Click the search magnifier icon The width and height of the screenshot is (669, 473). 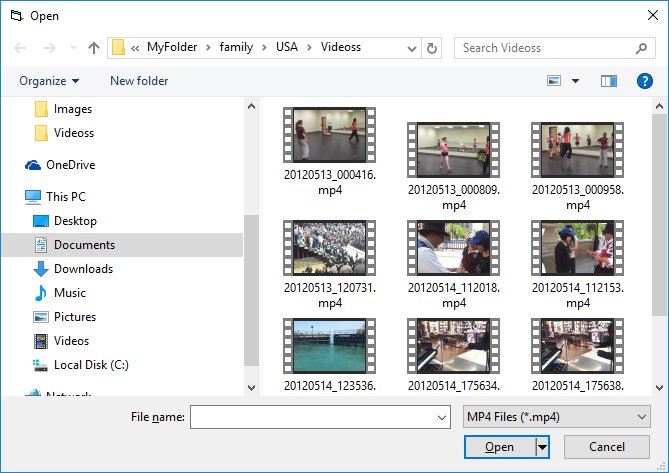[641, 48]
